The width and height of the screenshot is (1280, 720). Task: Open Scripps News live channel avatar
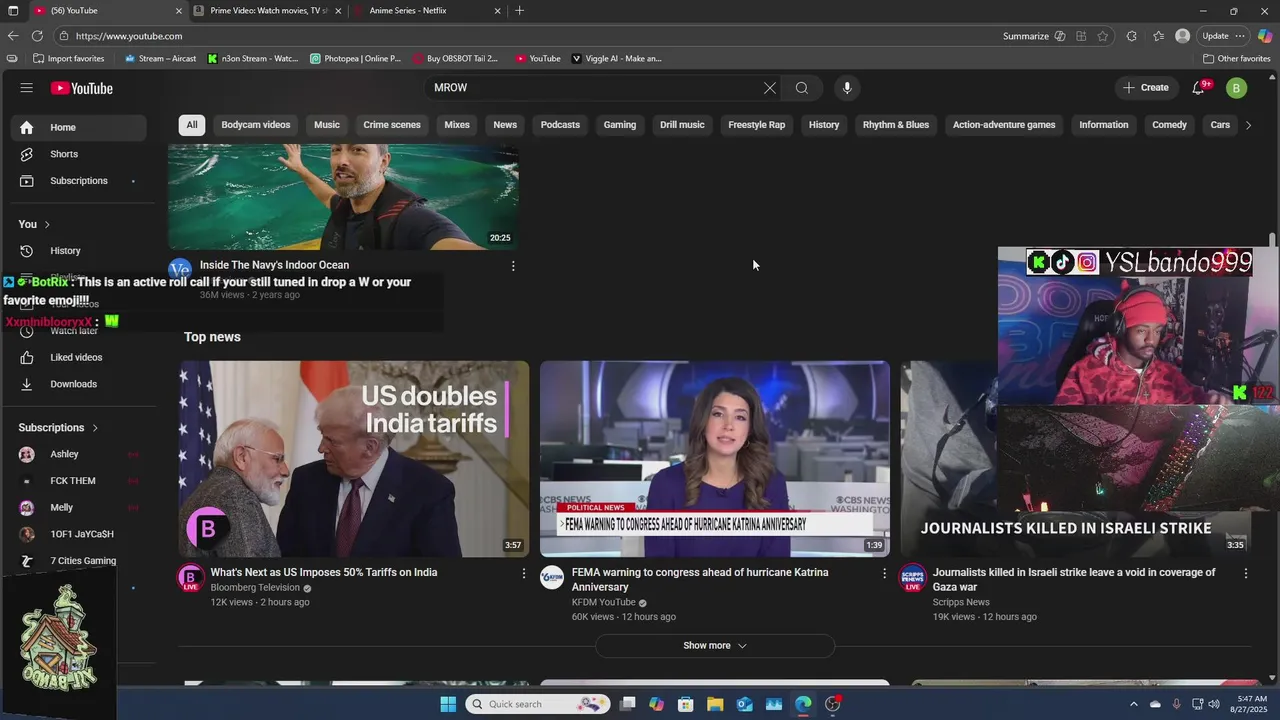pyautogui.click(x=913, y=578)
